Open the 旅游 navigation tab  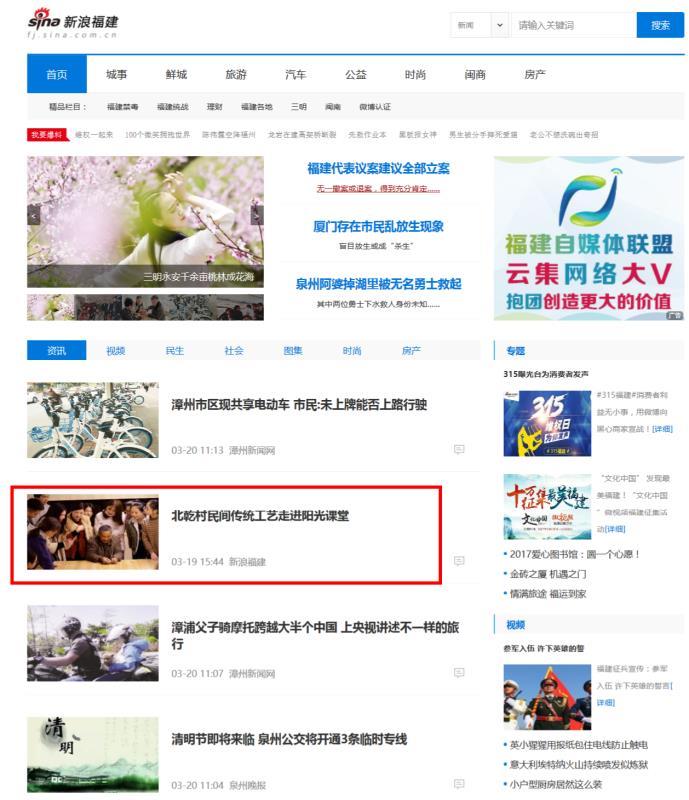point(236,74)
